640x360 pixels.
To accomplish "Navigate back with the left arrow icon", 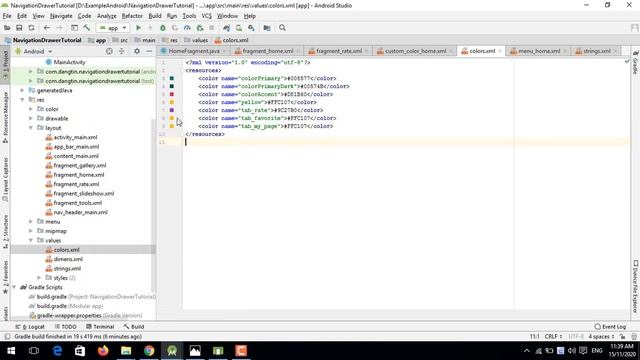I will point(47,28).
